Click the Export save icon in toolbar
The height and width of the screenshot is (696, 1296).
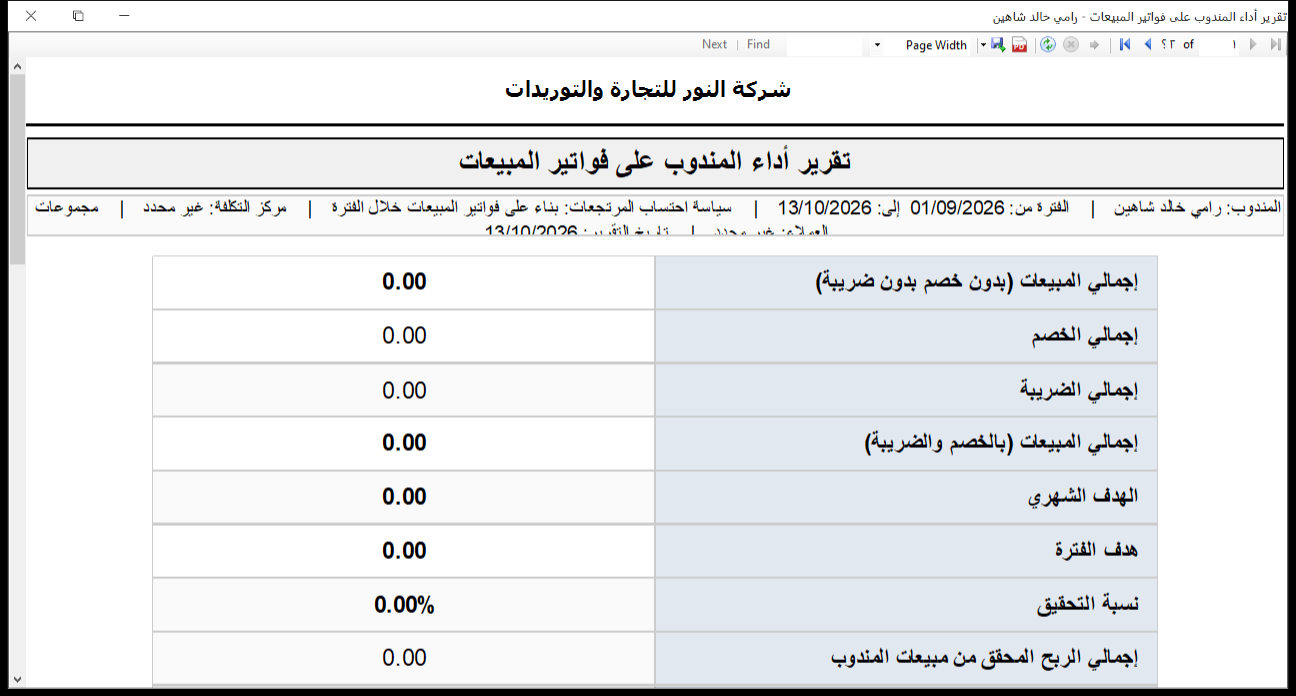pos(998,45)
